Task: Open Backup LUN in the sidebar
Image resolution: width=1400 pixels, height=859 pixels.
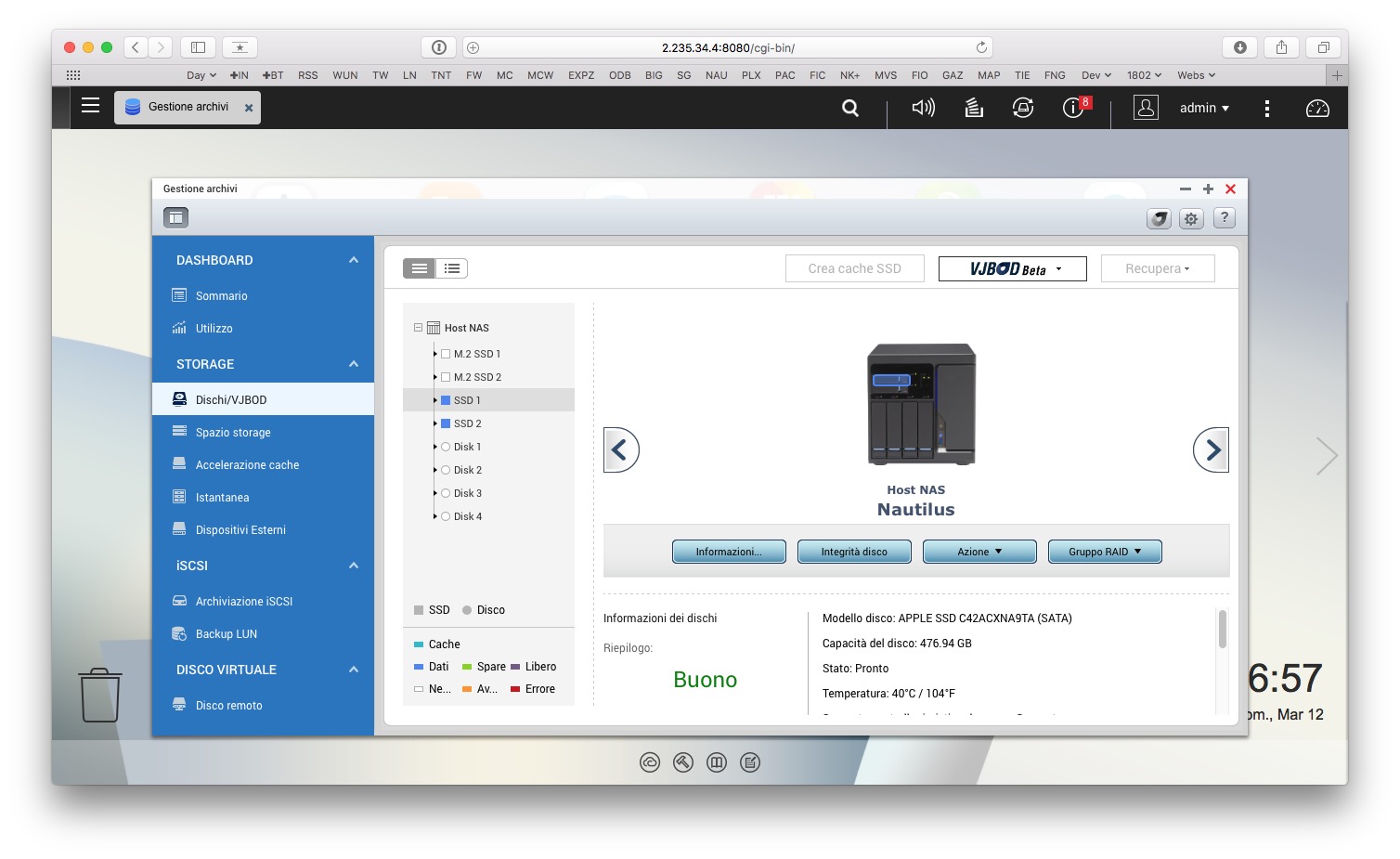Action: click(226, 634)
